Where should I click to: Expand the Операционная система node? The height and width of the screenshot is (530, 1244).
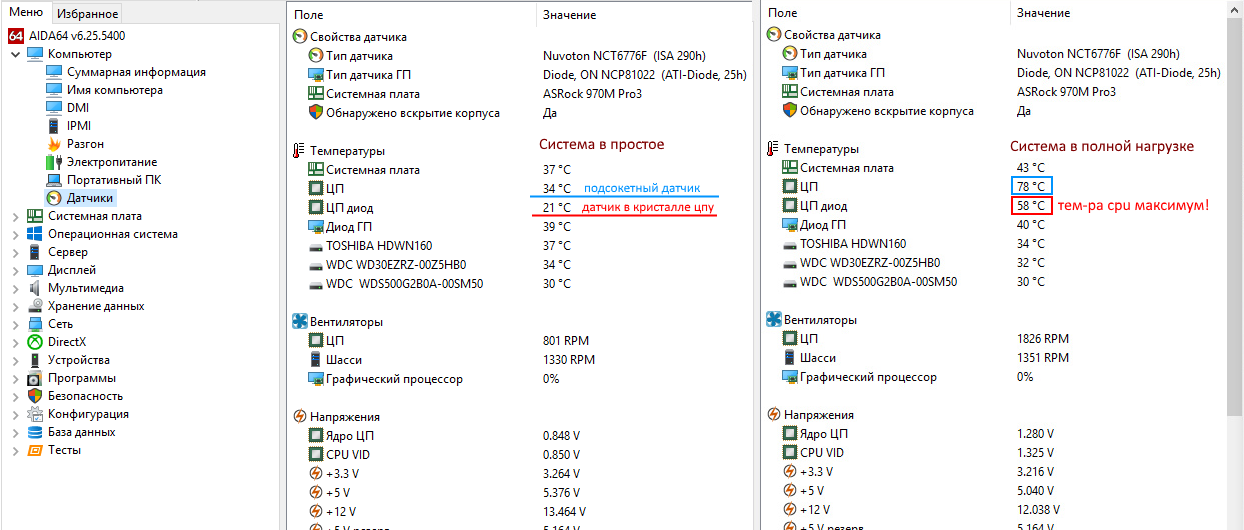(x=15, y=234)
